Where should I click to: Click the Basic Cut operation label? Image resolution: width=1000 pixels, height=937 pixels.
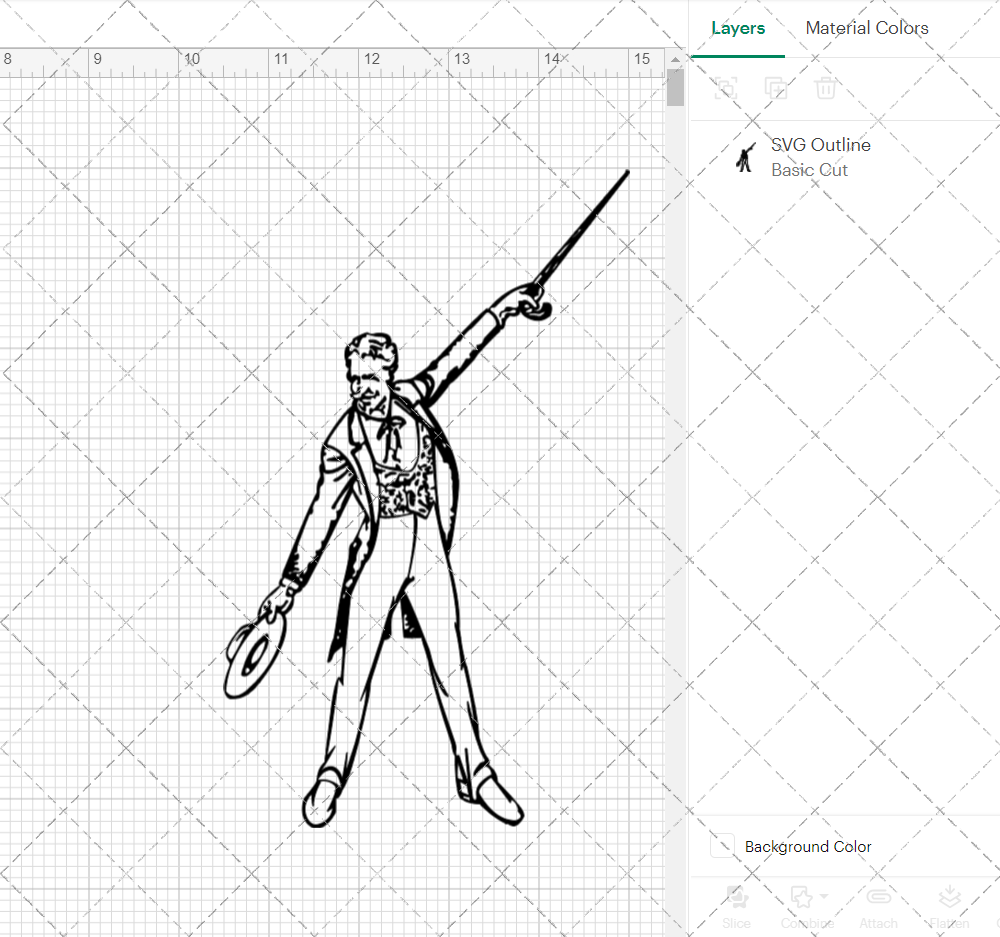pyautogui.click(x=809, y=170)
